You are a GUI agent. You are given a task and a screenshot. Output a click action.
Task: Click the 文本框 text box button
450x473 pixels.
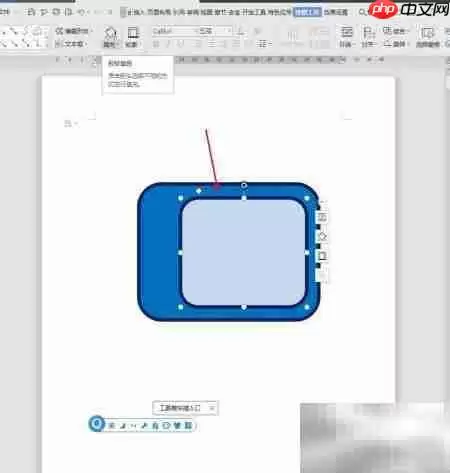tap(70, 44)
